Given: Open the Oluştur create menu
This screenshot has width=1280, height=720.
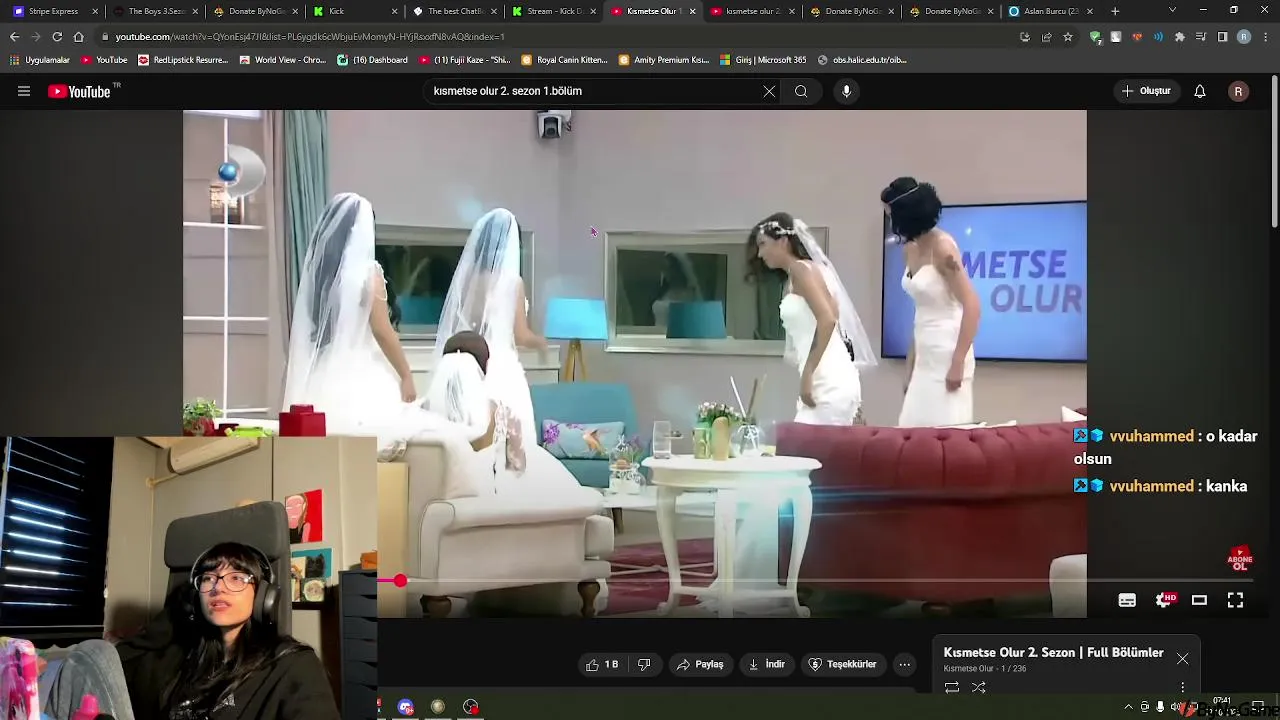Looking at the screenshot, I should point(1146,91).
